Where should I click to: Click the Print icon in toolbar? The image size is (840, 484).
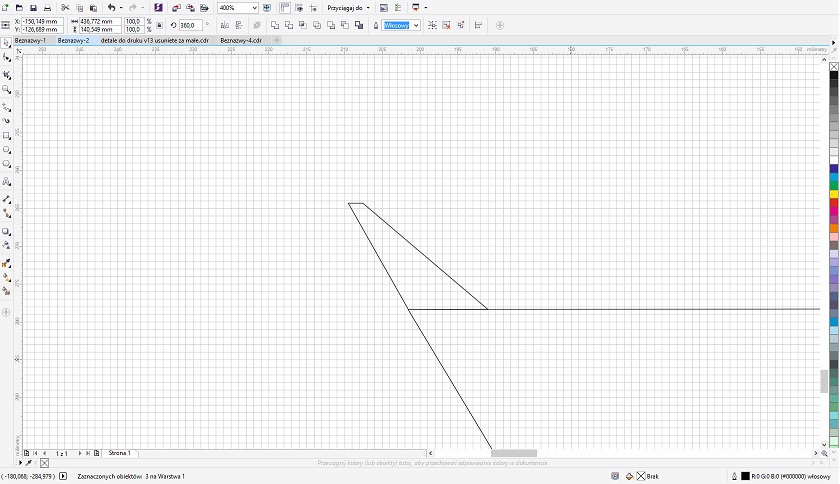[x=48, y=8]
